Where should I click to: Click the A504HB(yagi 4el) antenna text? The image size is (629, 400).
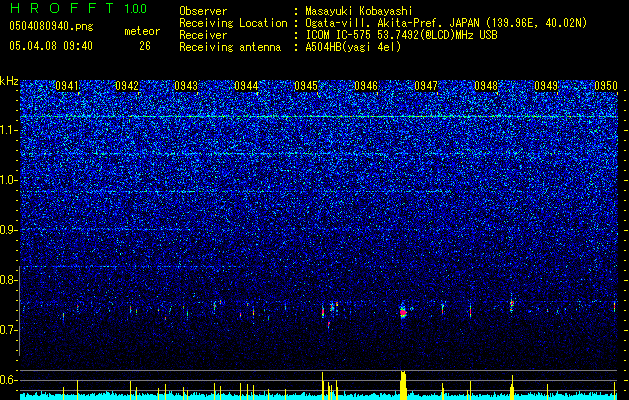click(x=353, y=47)
